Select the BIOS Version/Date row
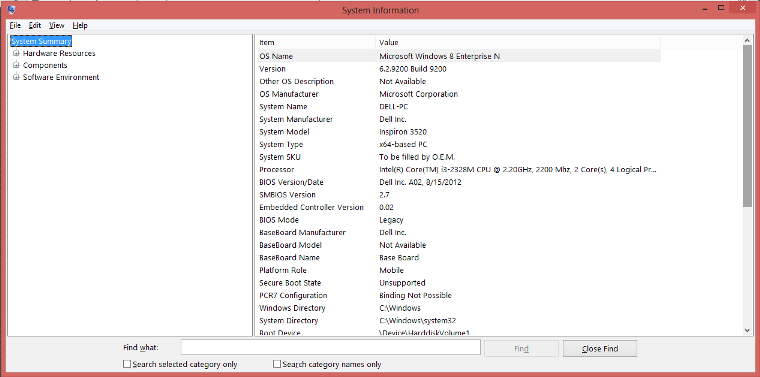 tap(458, 182)
